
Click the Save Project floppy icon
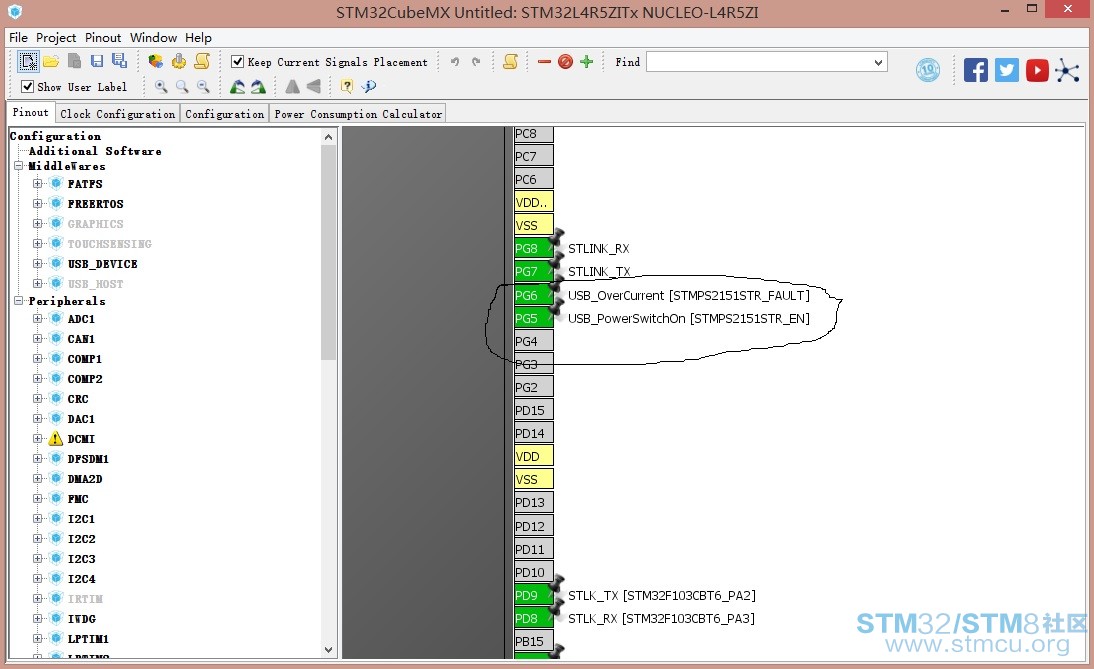[x=97, y=61]
